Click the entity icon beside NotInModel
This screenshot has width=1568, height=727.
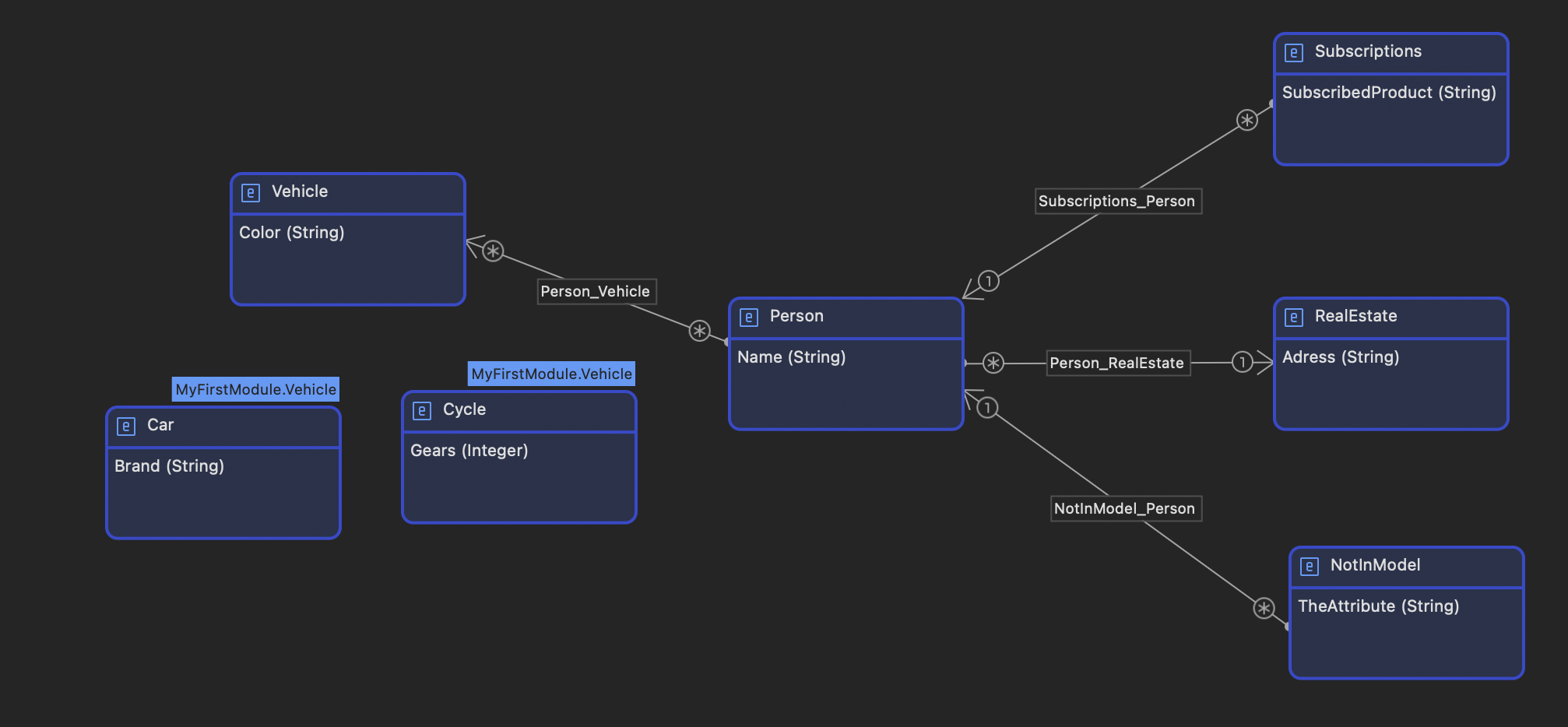[1309, 566]
